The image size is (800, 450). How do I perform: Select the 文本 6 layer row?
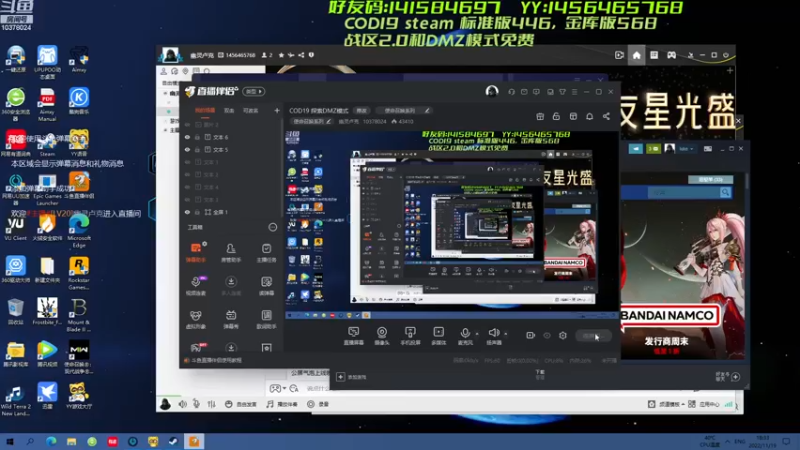(x=231, y=137)
